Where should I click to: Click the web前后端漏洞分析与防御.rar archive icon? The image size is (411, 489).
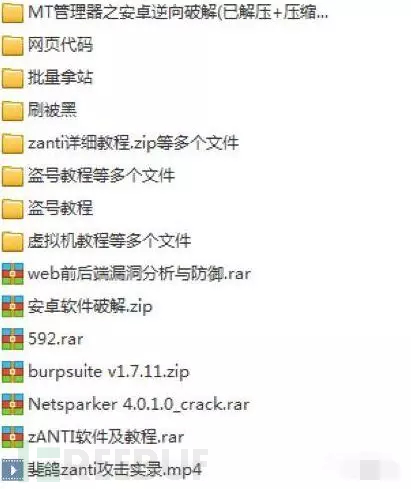coord(13,274)
